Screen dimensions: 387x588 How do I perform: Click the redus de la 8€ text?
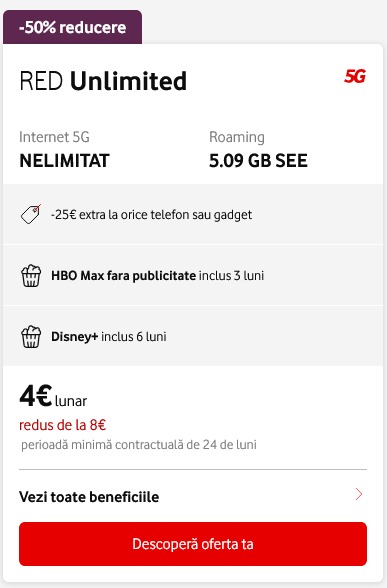(x=63, y=425)
